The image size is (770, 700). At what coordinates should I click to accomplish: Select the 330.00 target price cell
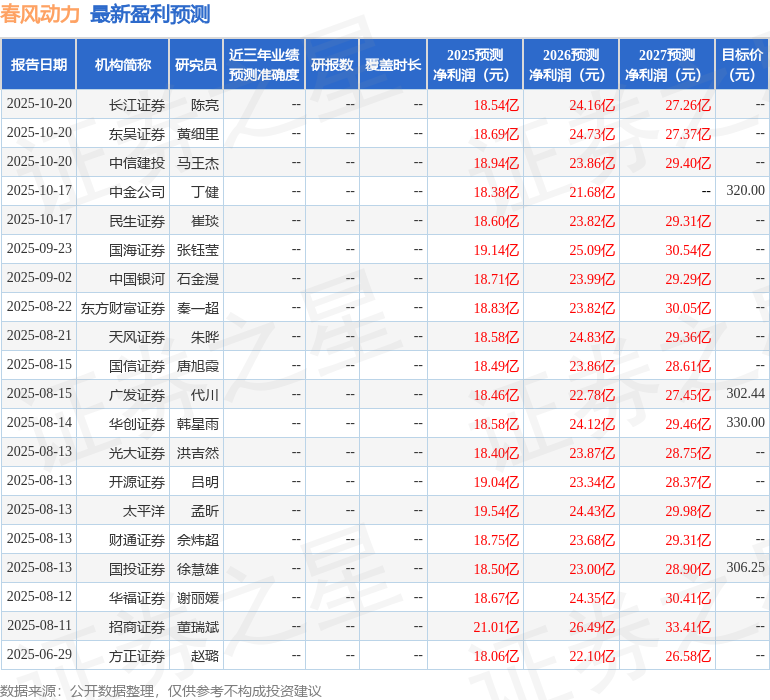(745, 423)
